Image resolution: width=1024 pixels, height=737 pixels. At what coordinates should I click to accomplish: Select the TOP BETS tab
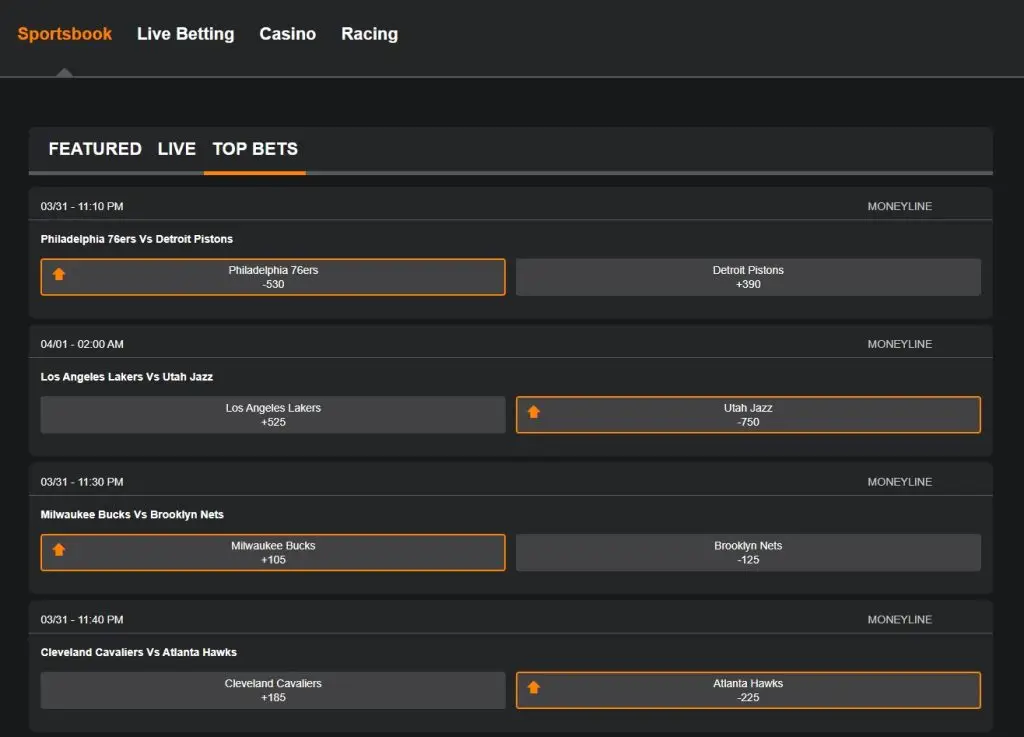click(x=255, y=149)
